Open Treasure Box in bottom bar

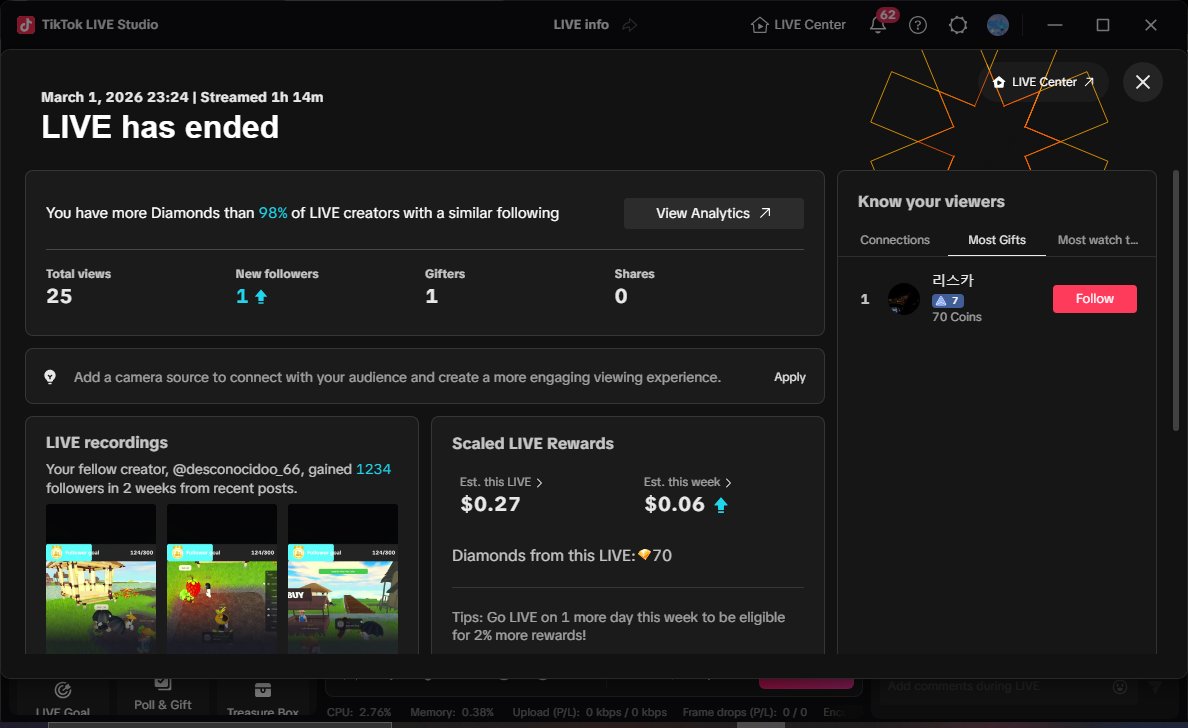coord(263,698)
